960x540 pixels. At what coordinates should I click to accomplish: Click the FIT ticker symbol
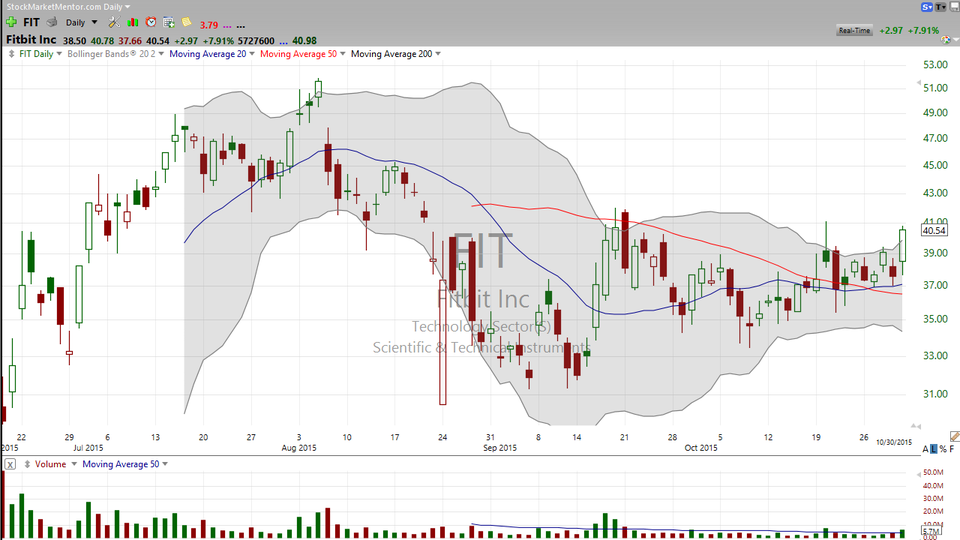coord(31,23)
